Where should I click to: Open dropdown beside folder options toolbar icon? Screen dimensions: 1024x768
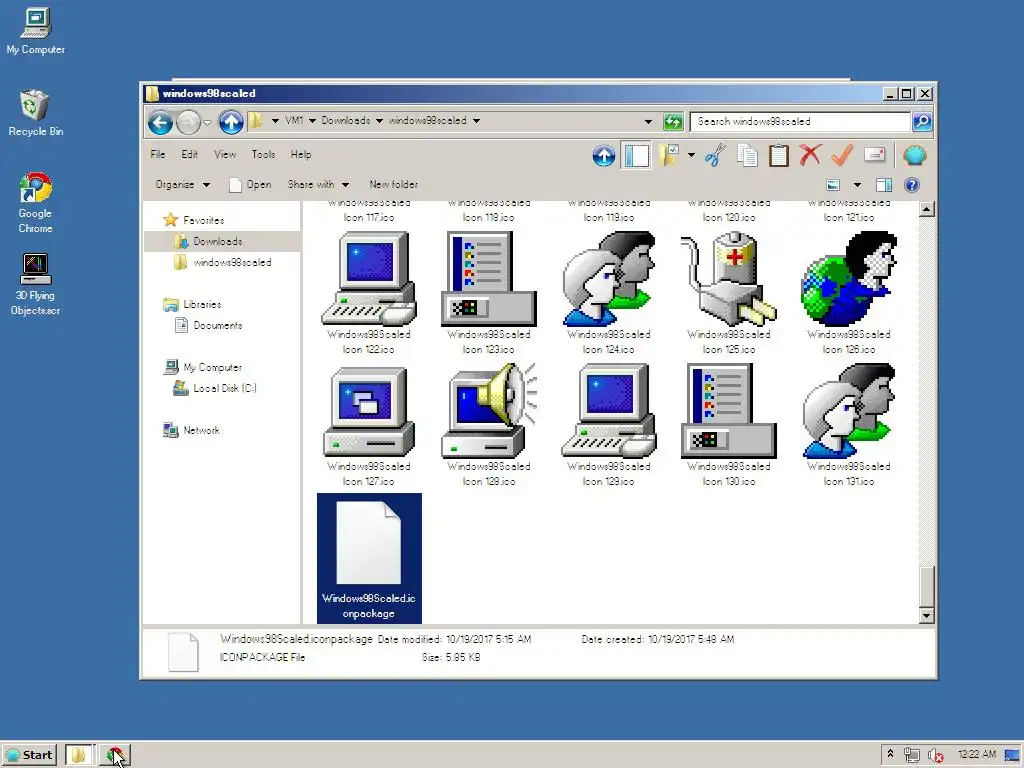(x=691, y=156)
